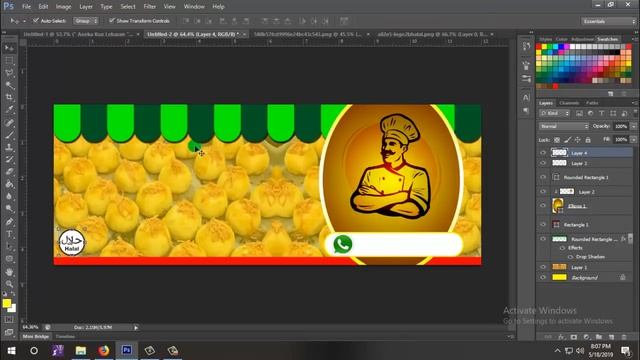
Task: Select the Eraser tool
Action: point(9,171)
